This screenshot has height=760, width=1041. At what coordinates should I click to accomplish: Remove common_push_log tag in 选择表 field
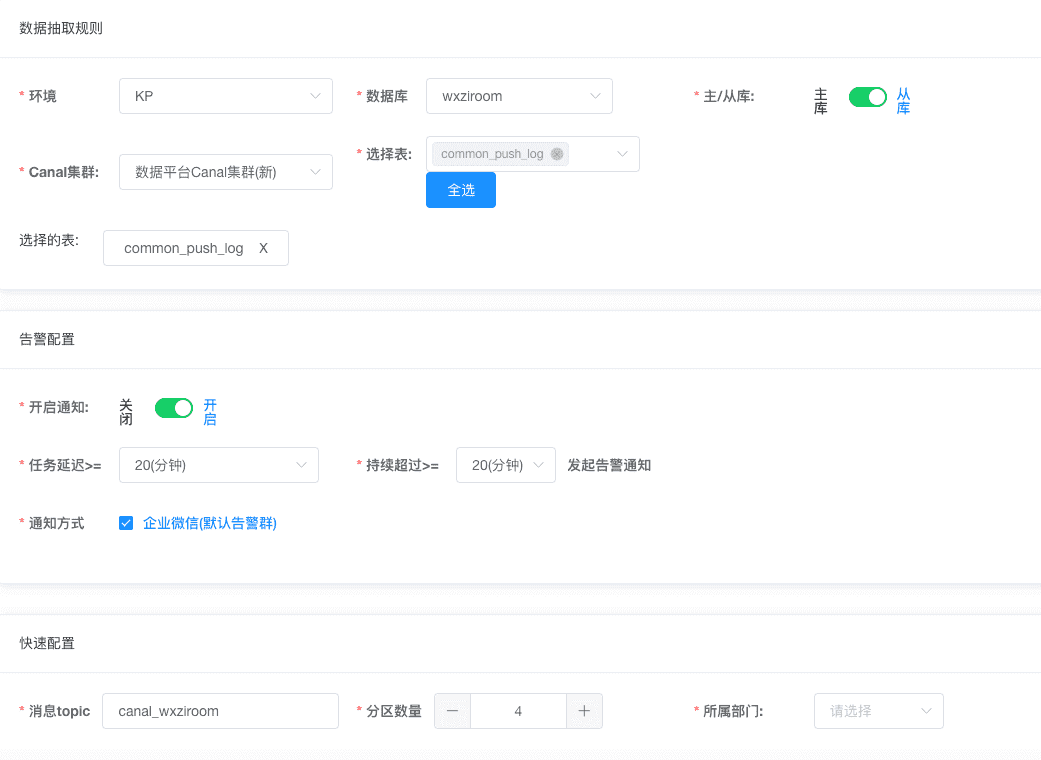pyautogui.click(x=557, y=154)
